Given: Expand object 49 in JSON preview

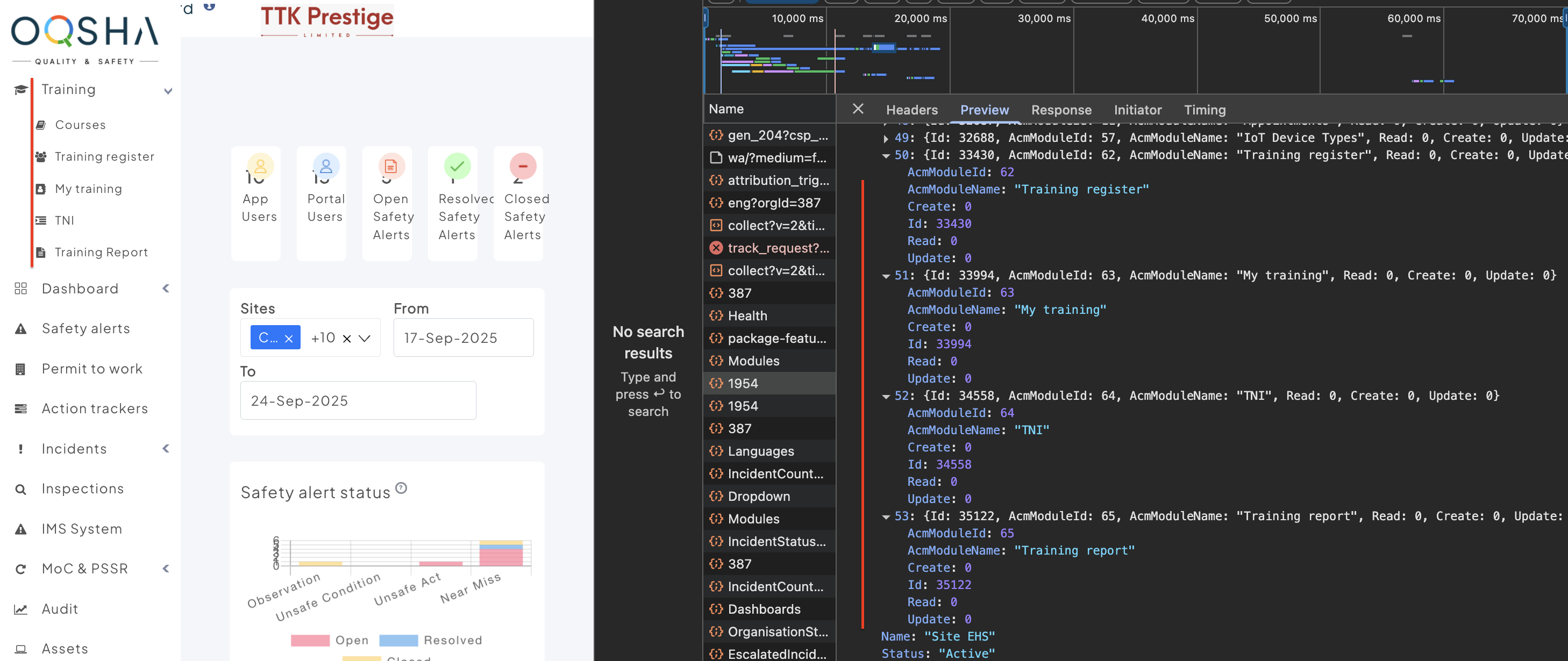Looking at the screenshot, I should tap(886, 138).
